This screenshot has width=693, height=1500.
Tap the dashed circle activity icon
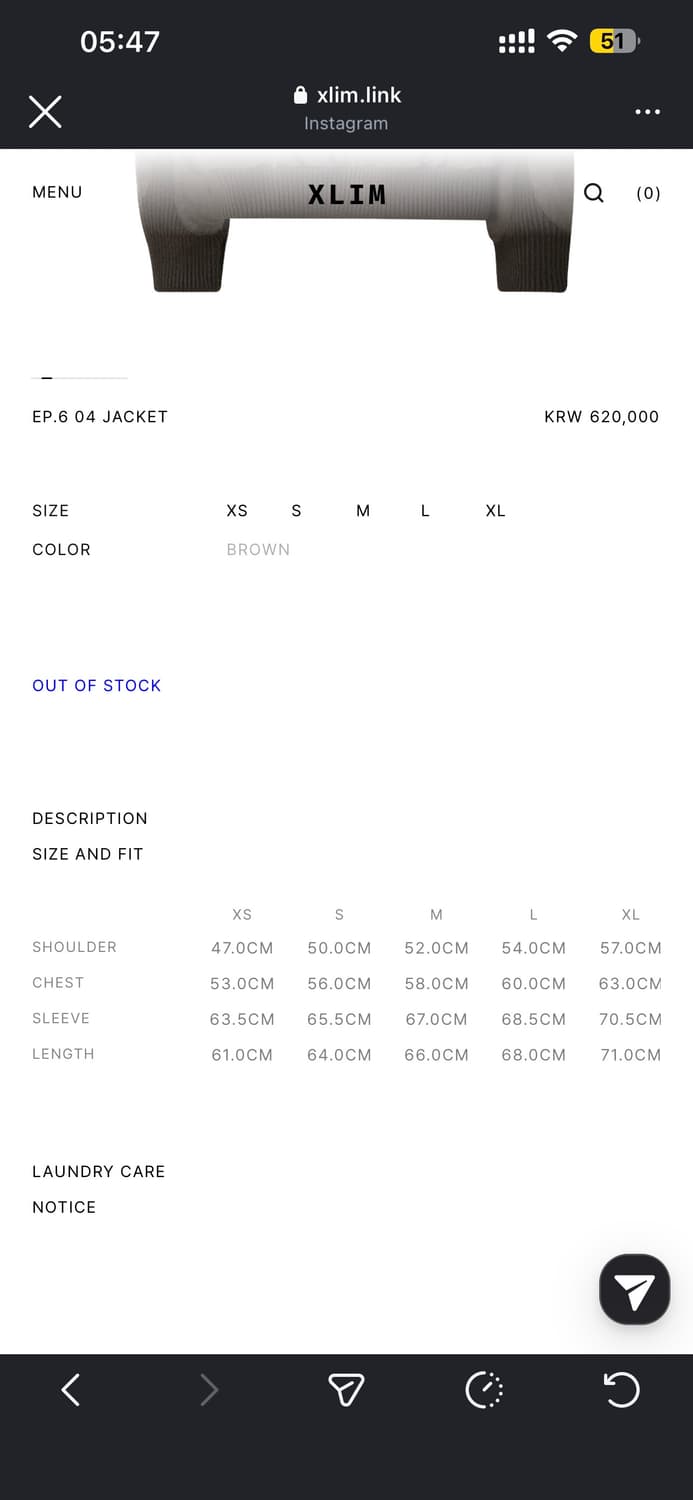484,1389
